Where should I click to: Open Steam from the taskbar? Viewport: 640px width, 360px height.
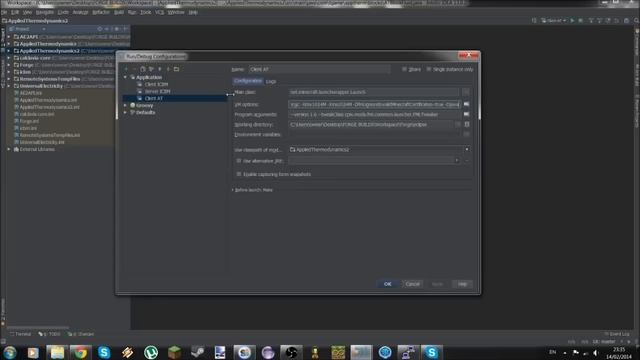coord(198,352)
